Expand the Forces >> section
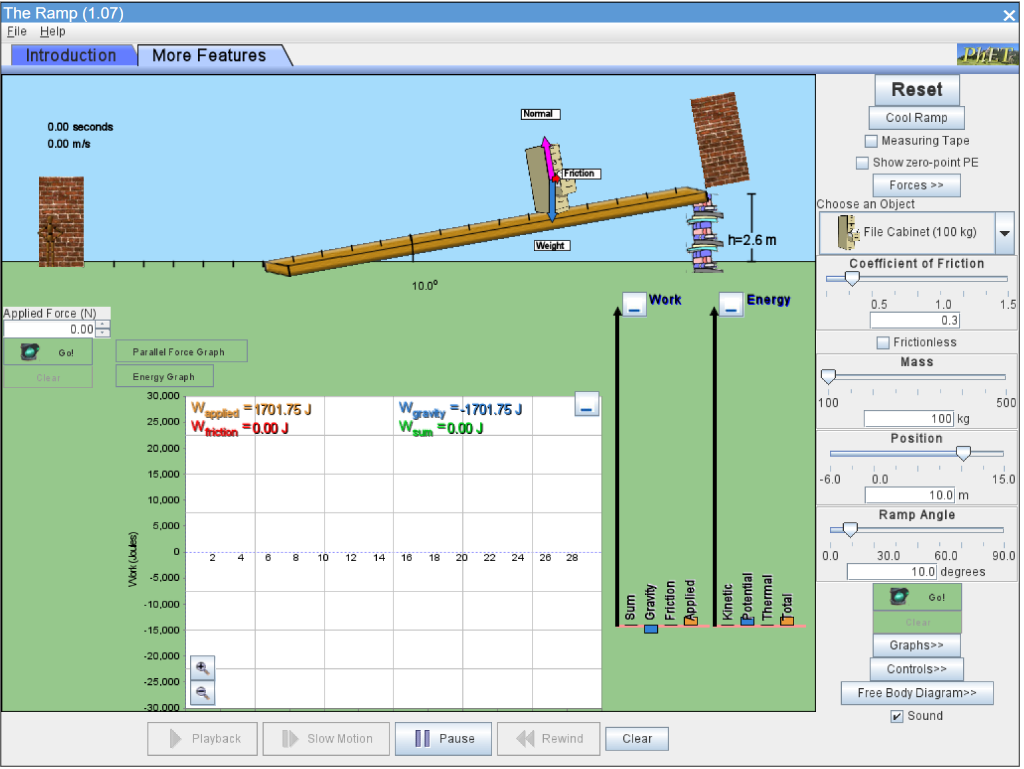 click(916, 185)
